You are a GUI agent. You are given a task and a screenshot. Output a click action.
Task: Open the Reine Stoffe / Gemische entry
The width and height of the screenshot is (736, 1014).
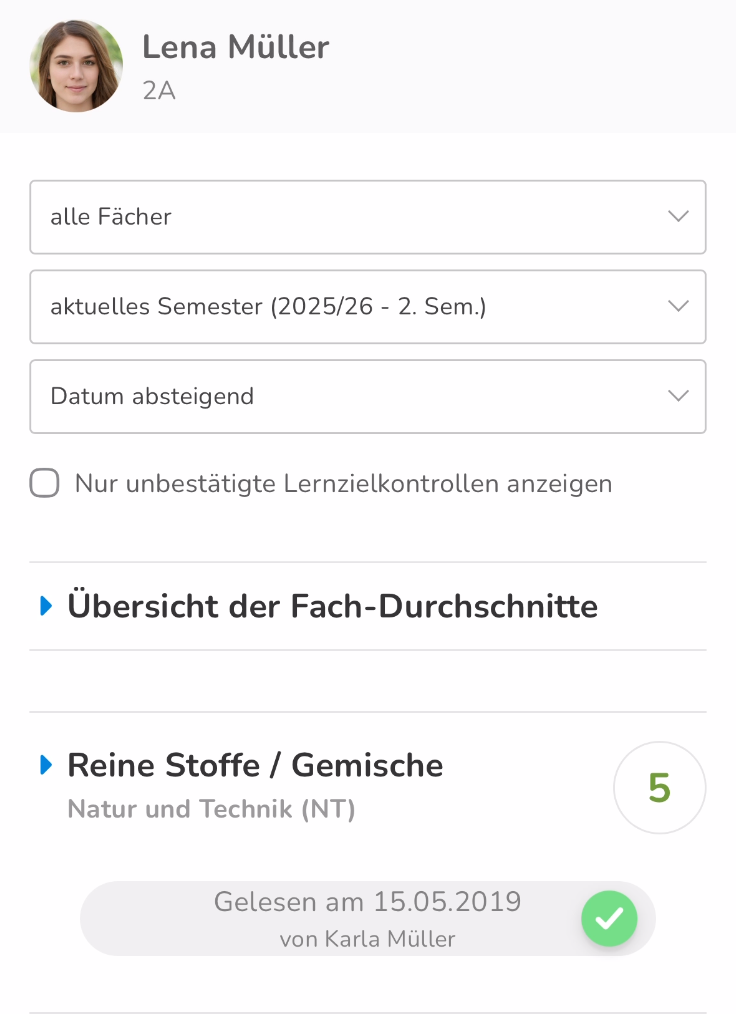(x=255, y=765)
